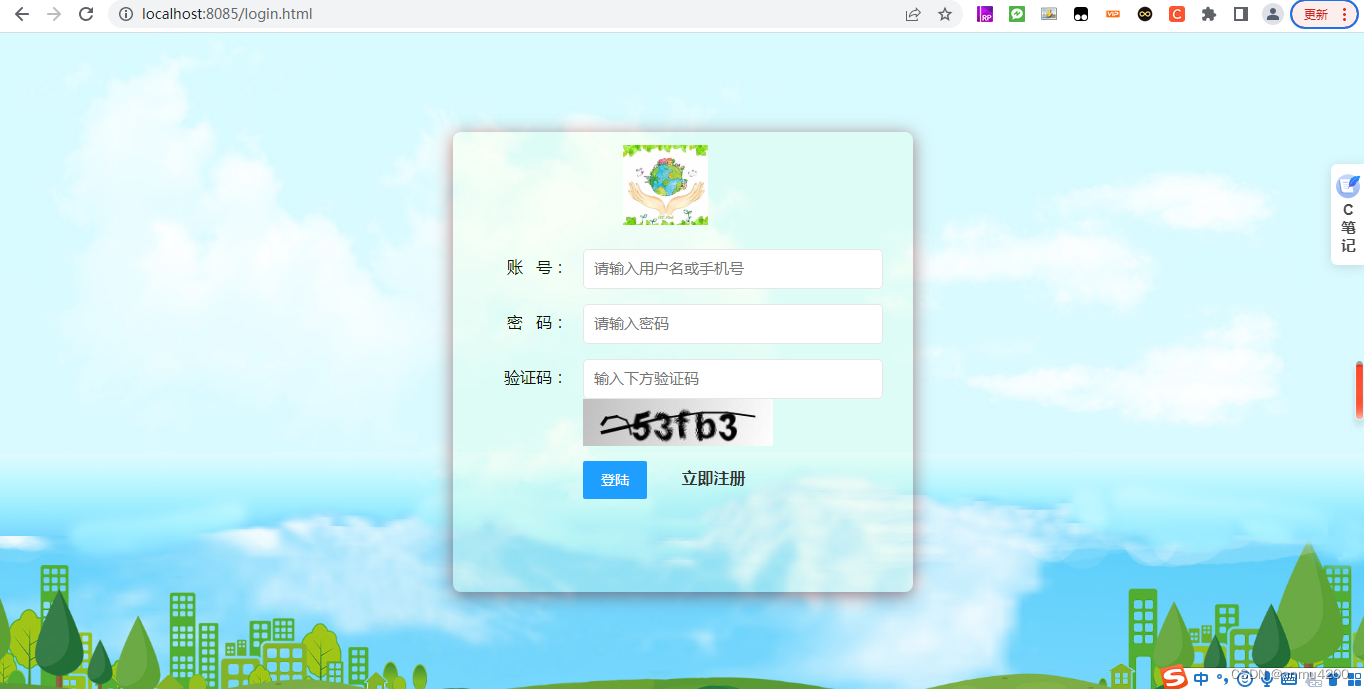The height and width of the screenshot is (689, 1364).
Task: Open the Sogou toolbox grid menu
Action: coord(1354,678)
